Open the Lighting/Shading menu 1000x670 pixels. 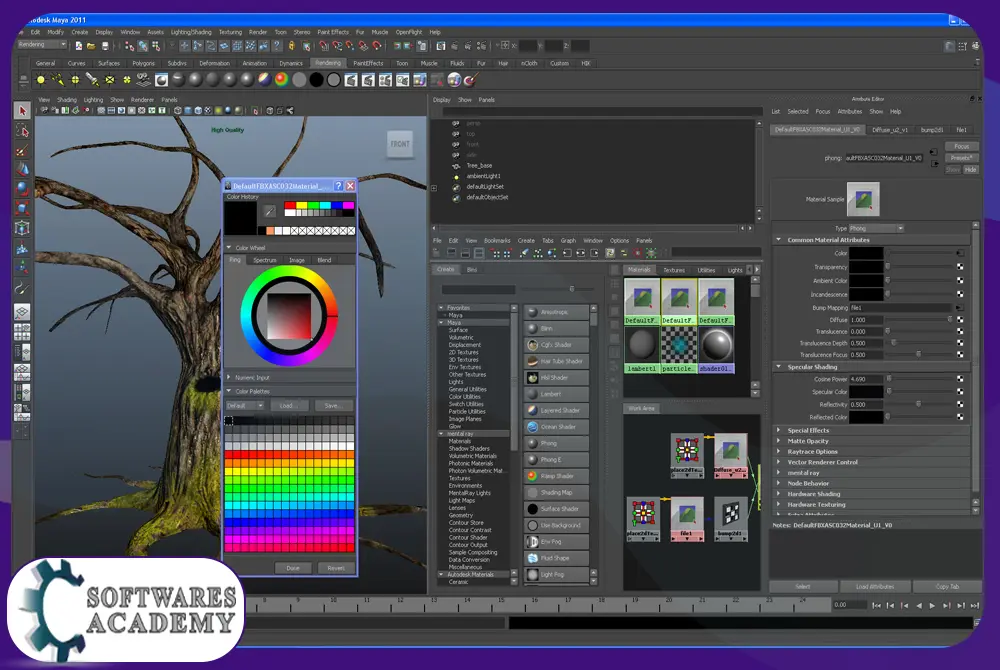pyautogui.click(x=191, y=32)
